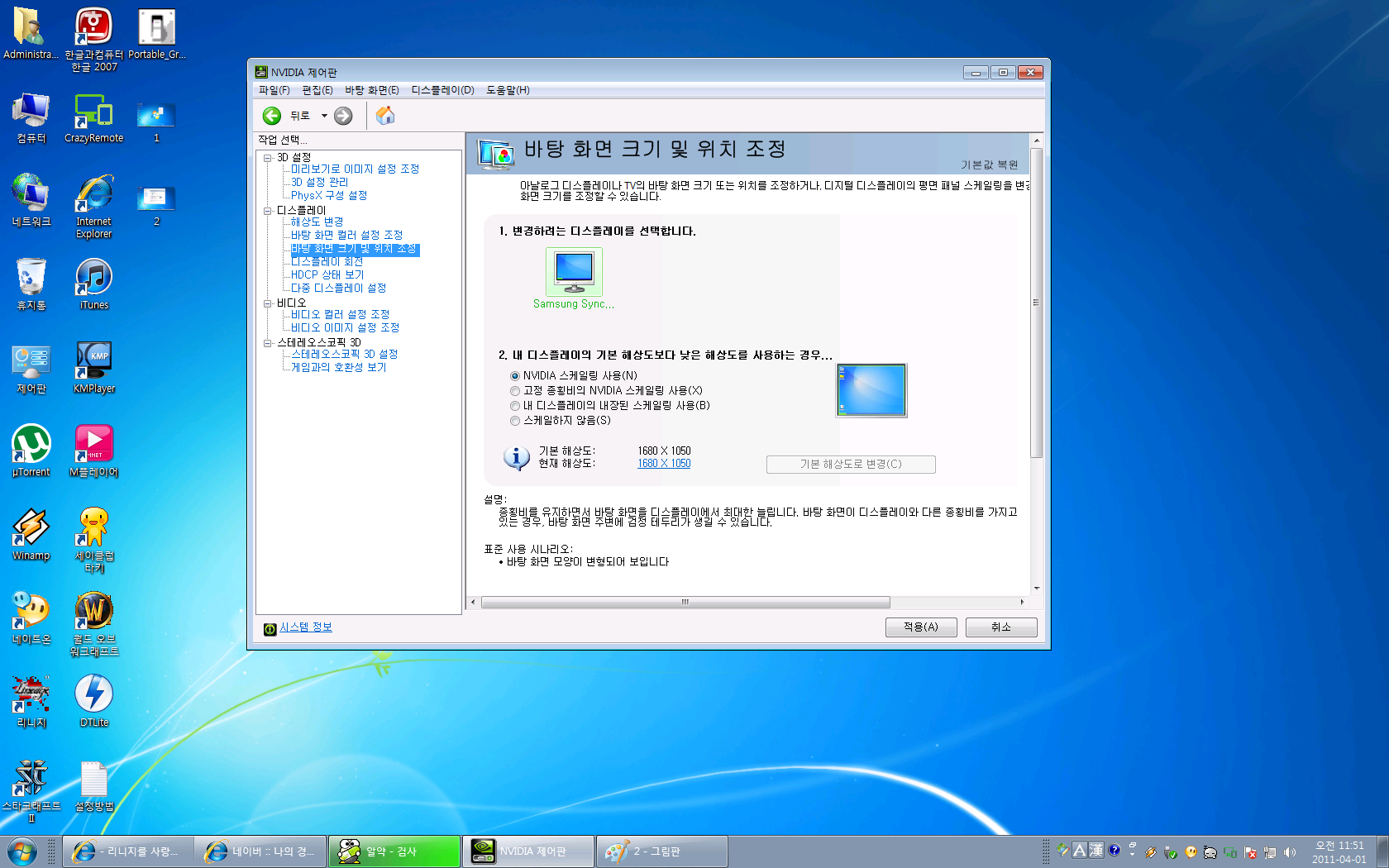The height and width of the screenshot is (868, 1389).
Task: Open the 한글 2007 desktop shortcut
Action: coord(94,40)
